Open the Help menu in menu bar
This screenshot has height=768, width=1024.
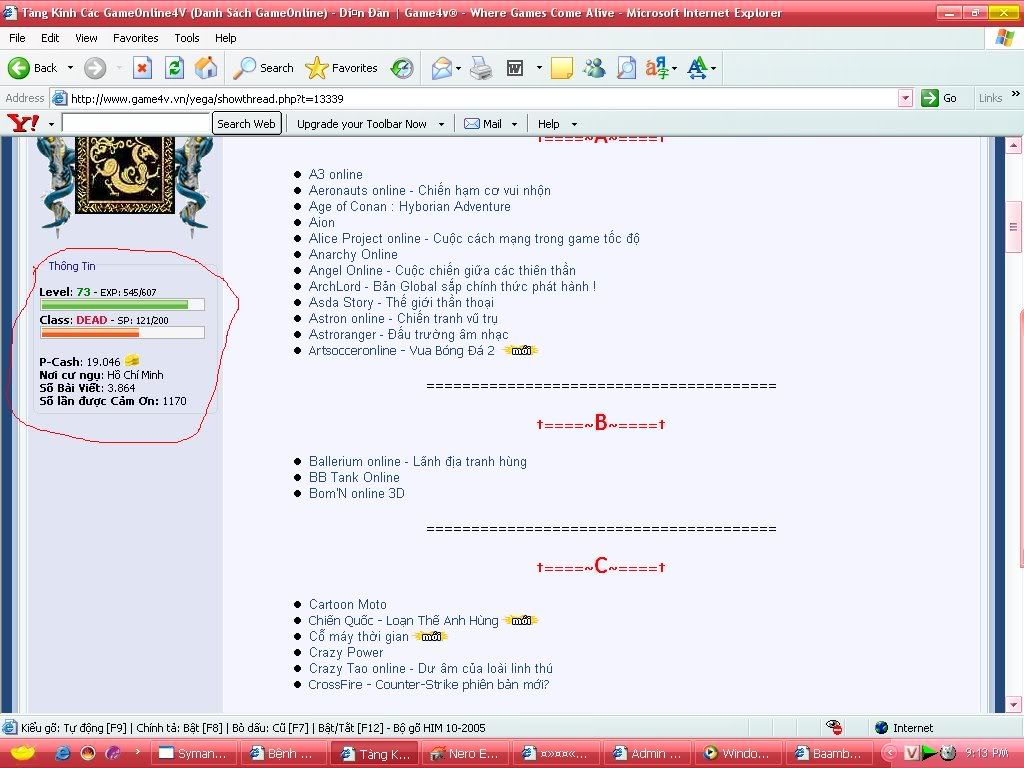225,38
